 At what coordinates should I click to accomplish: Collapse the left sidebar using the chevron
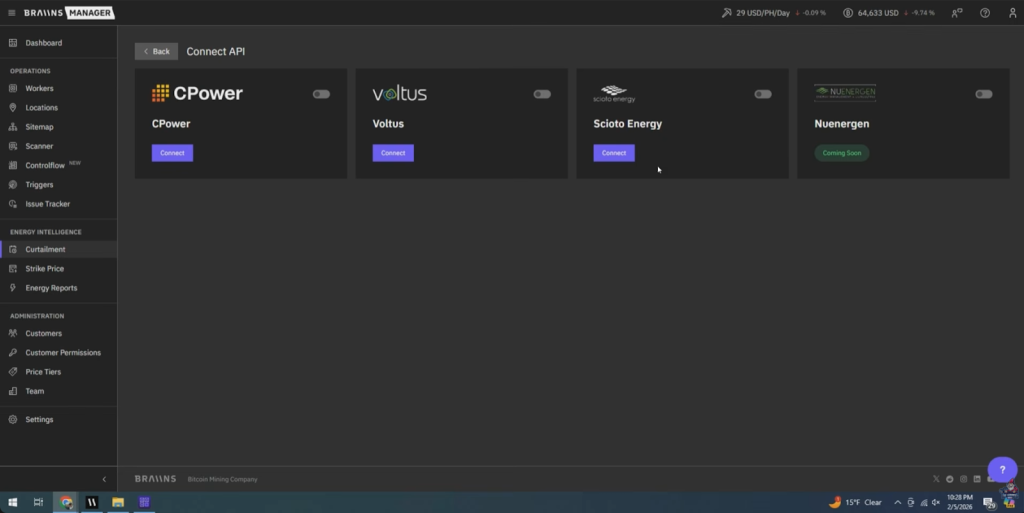click(104, 479)
